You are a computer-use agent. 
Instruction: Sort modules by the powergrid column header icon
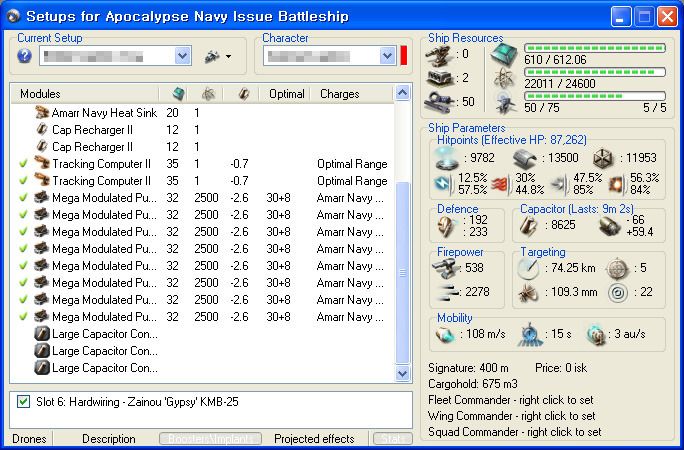click(209, 93)
